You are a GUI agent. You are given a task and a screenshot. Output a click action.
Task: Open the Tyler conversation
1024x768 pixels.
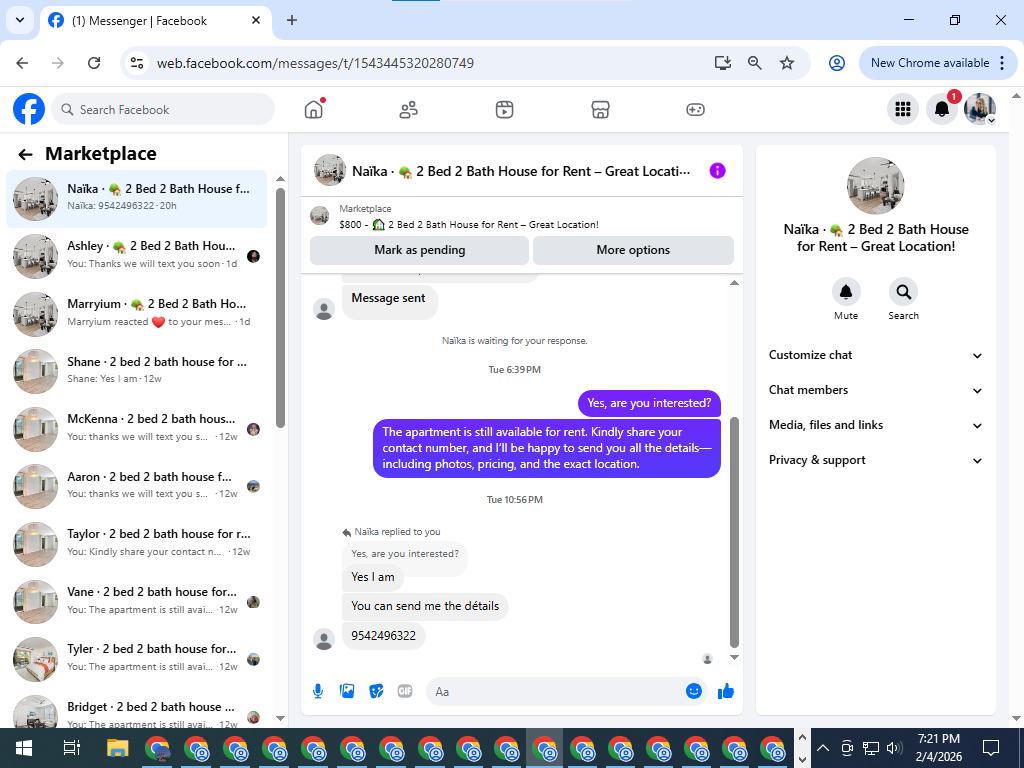(136, 659)
